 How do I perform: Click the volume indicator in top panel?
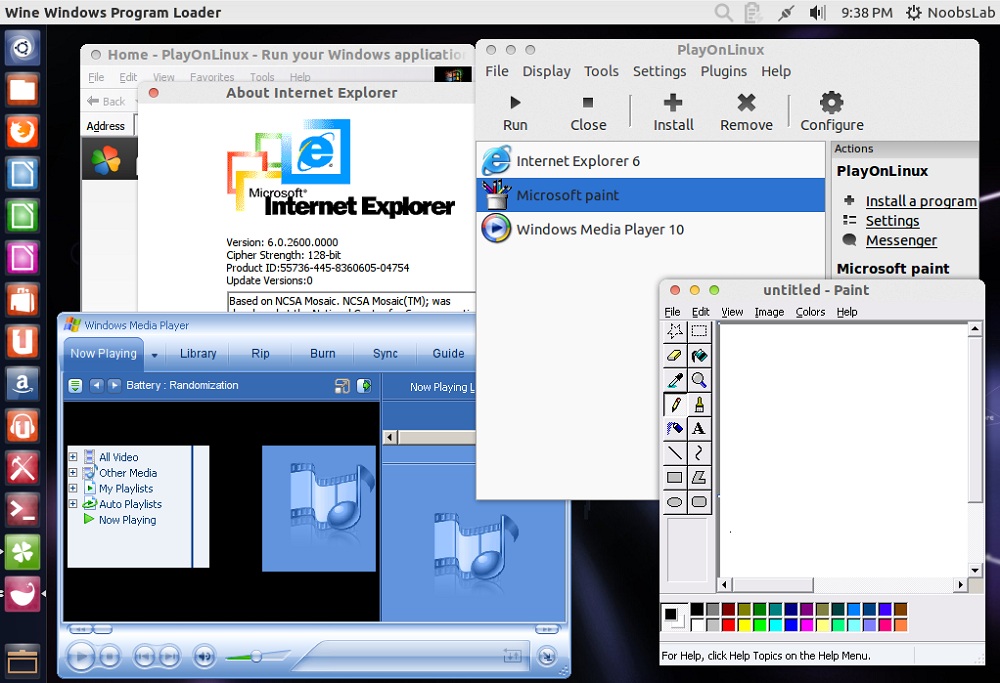pyautogui.click(x=817, y=12)
